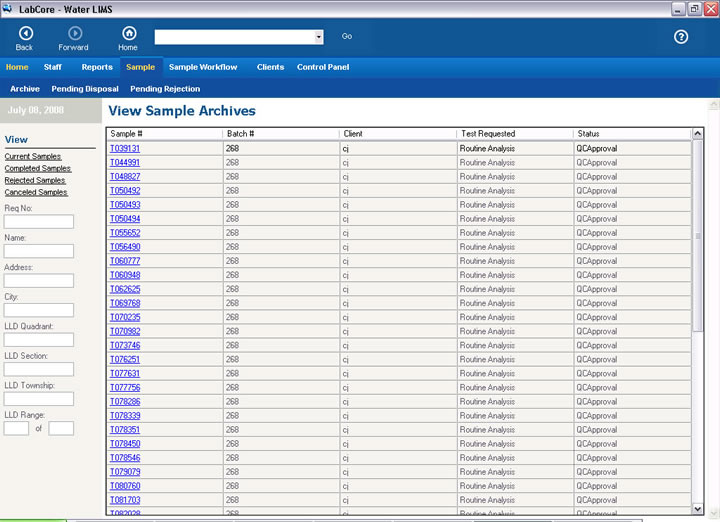Image resolution: width=720 pixels, height=522 pixels.
Task: Click the City input field
Action: [39, 310]
